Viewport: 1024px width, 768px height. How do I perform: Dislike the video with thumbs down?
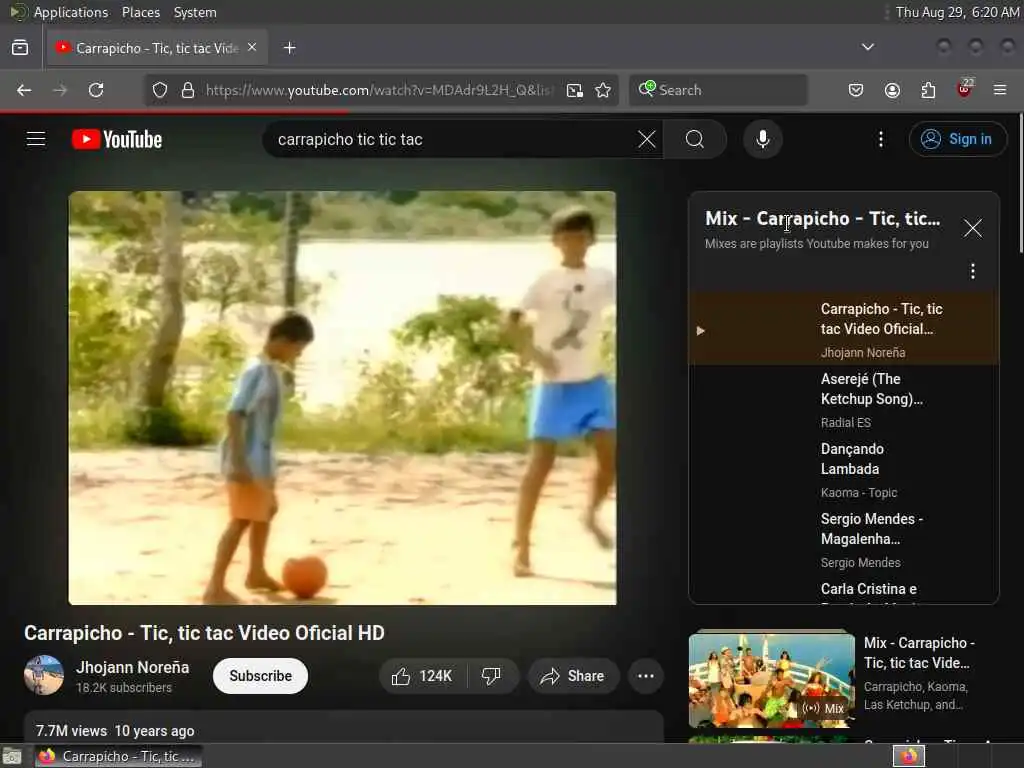492,676
